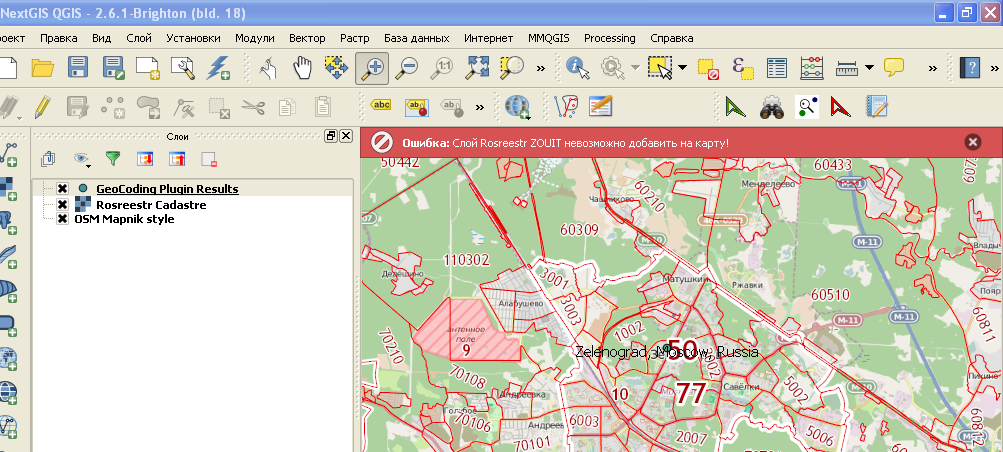Click the Zoom Out magnifier tool

[x=406, y=68]
